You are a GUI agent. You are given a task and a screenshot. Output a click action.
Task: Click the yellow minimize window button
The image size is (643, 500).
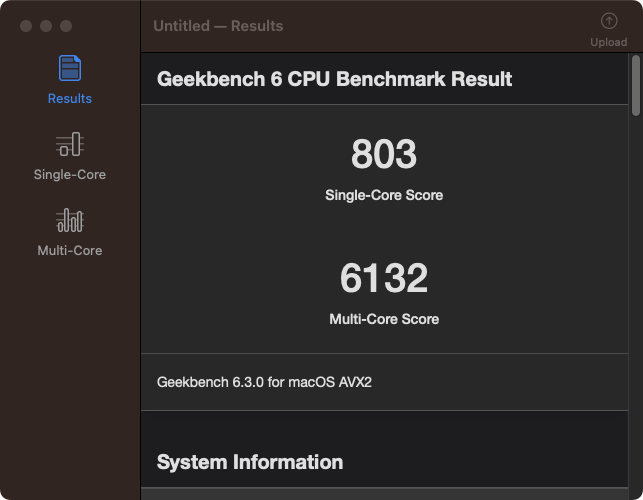pyautogui.click(x=46, y=26)
